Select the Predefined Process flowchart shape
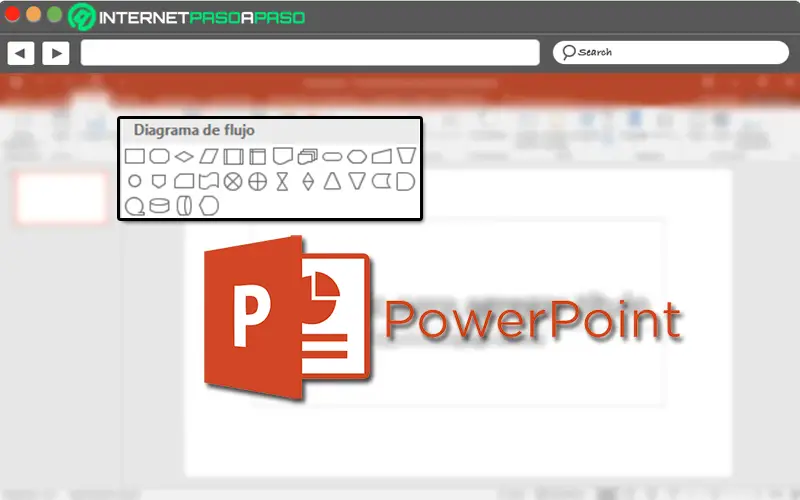 [x=233, y=156]
